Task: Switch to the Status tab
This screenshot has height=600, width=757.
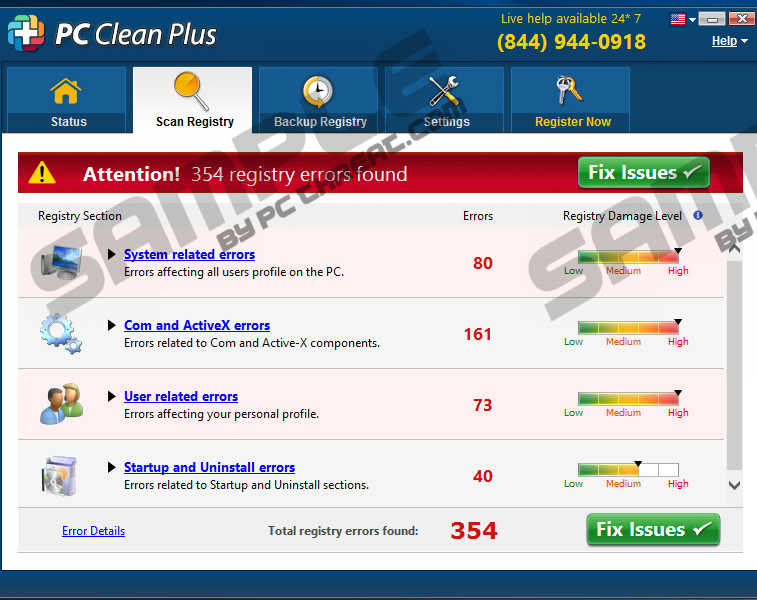Action: 68,100
